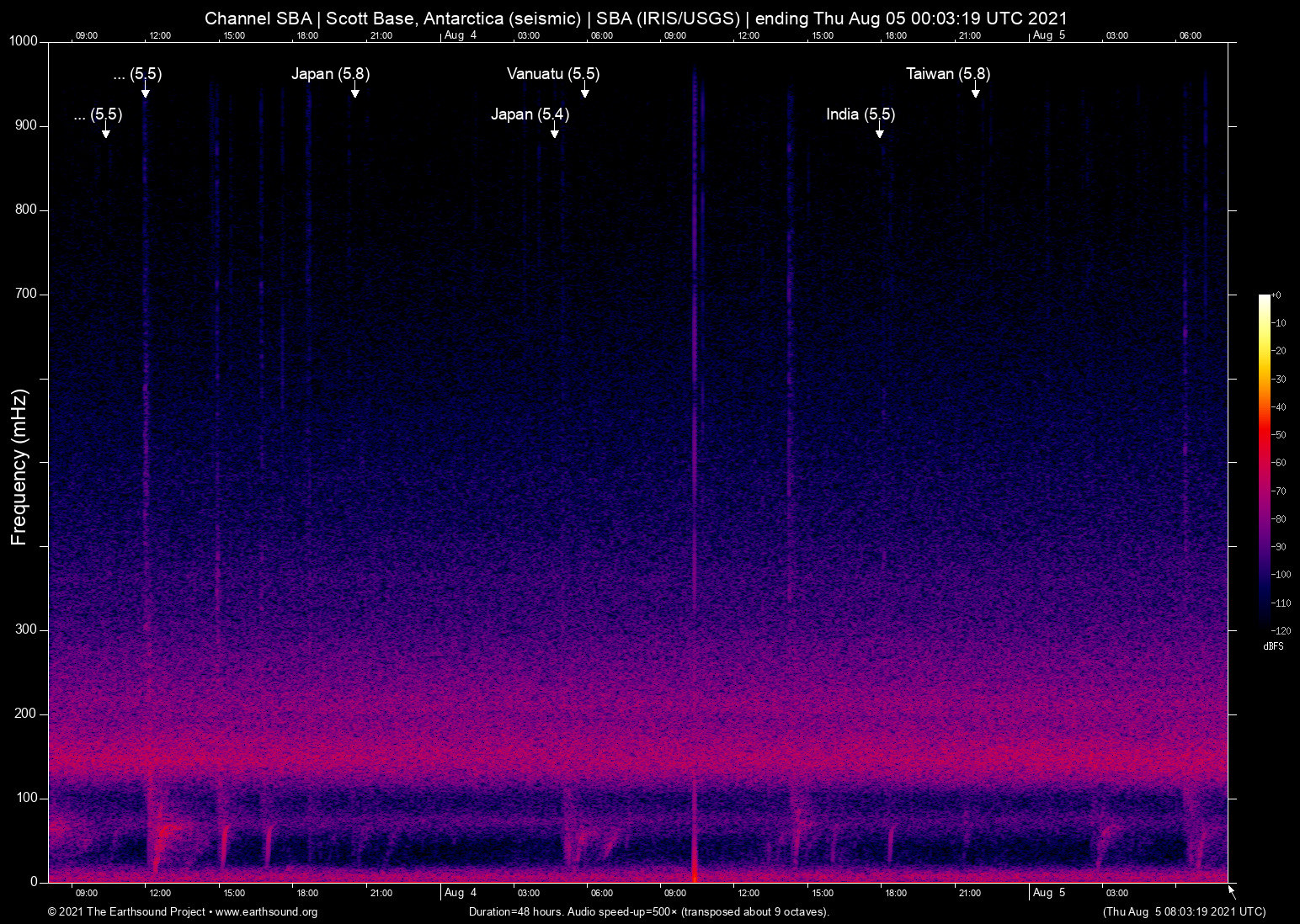This screenshot has height=924, width=1300.
Task: Click the arrow marker beneath Taiwan (5.8)
Action: pyautogui.click(x=975, y=93)
